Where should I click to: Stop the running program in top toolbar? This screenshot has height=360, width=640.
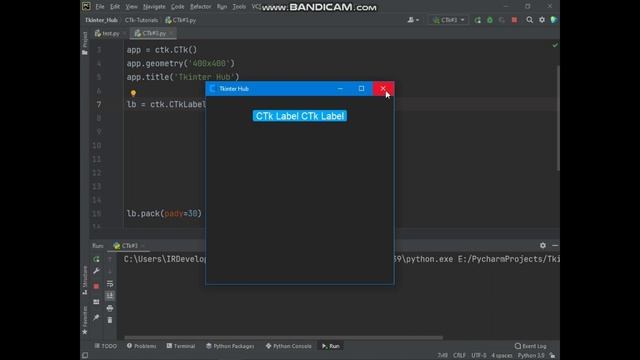tap(514, 20)
